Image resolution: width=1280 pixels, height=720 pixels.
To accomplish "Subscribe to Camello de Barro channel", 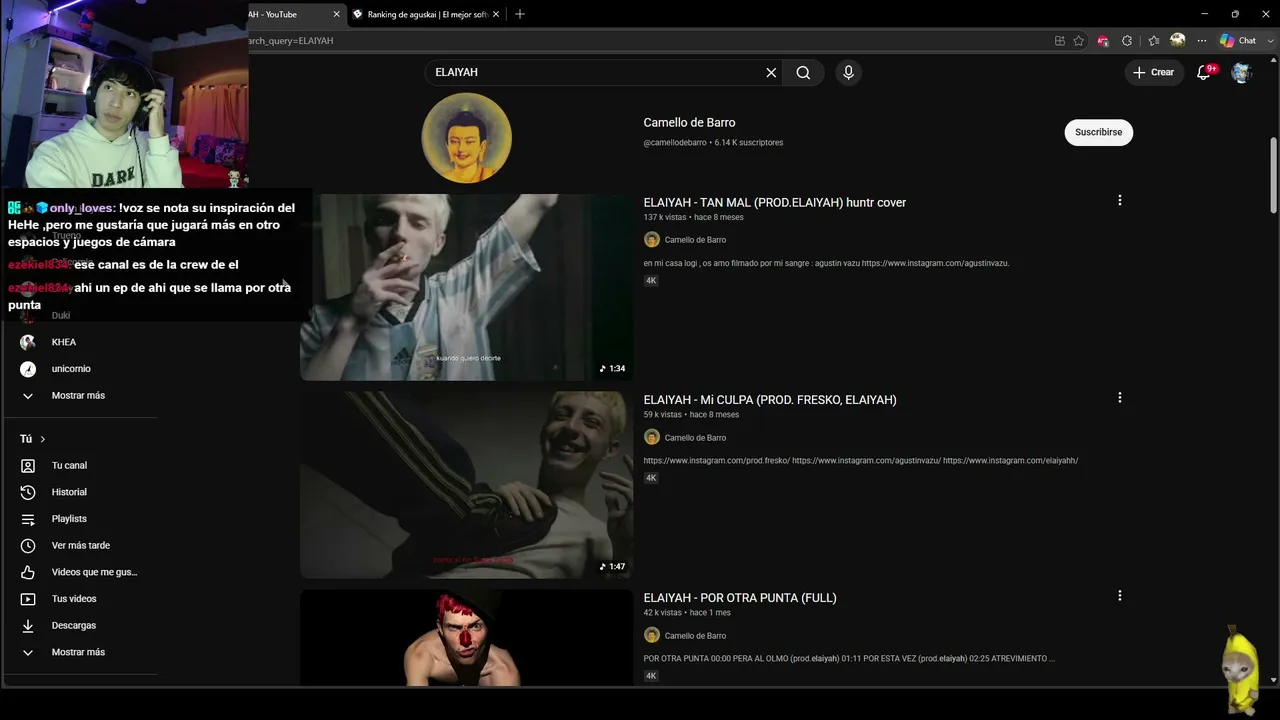I will point(1098,132).
